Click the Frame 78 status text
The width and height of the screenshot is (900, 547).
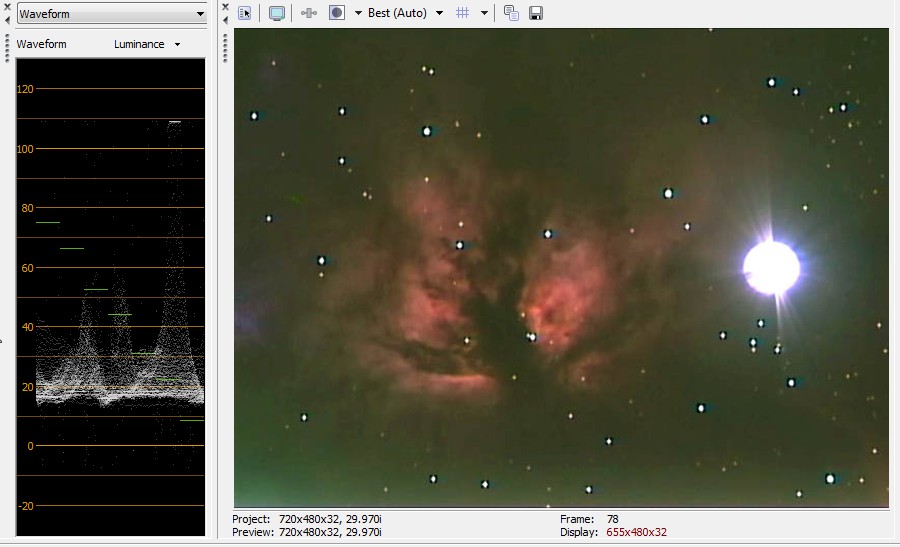[589, 519]
